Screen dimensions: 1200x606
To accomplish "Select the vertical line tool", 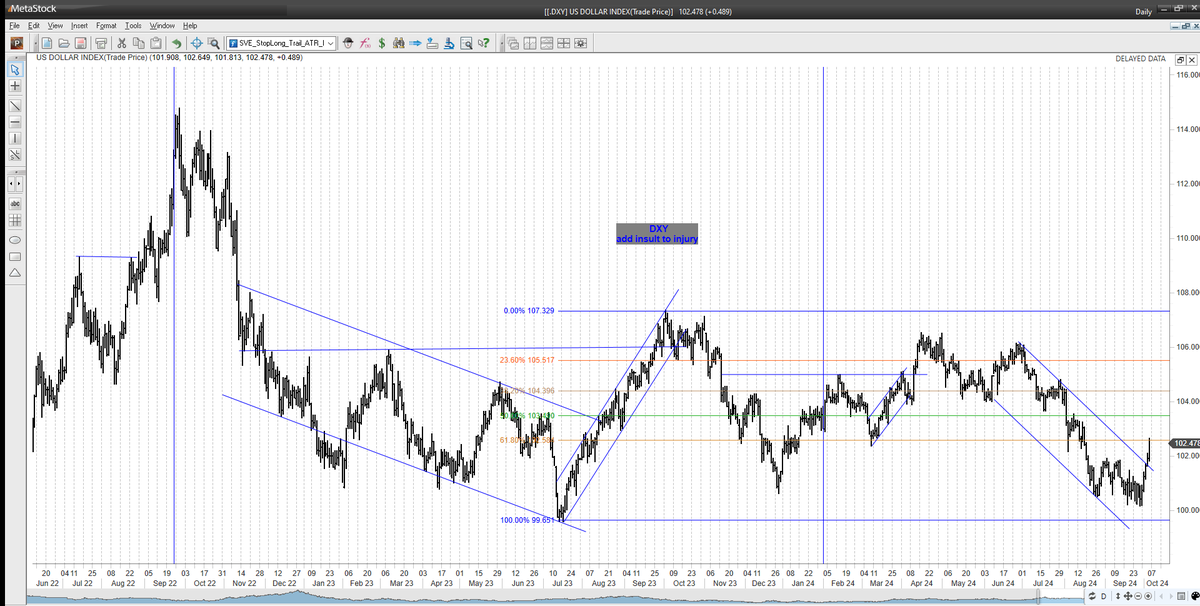I will [15, 139].
